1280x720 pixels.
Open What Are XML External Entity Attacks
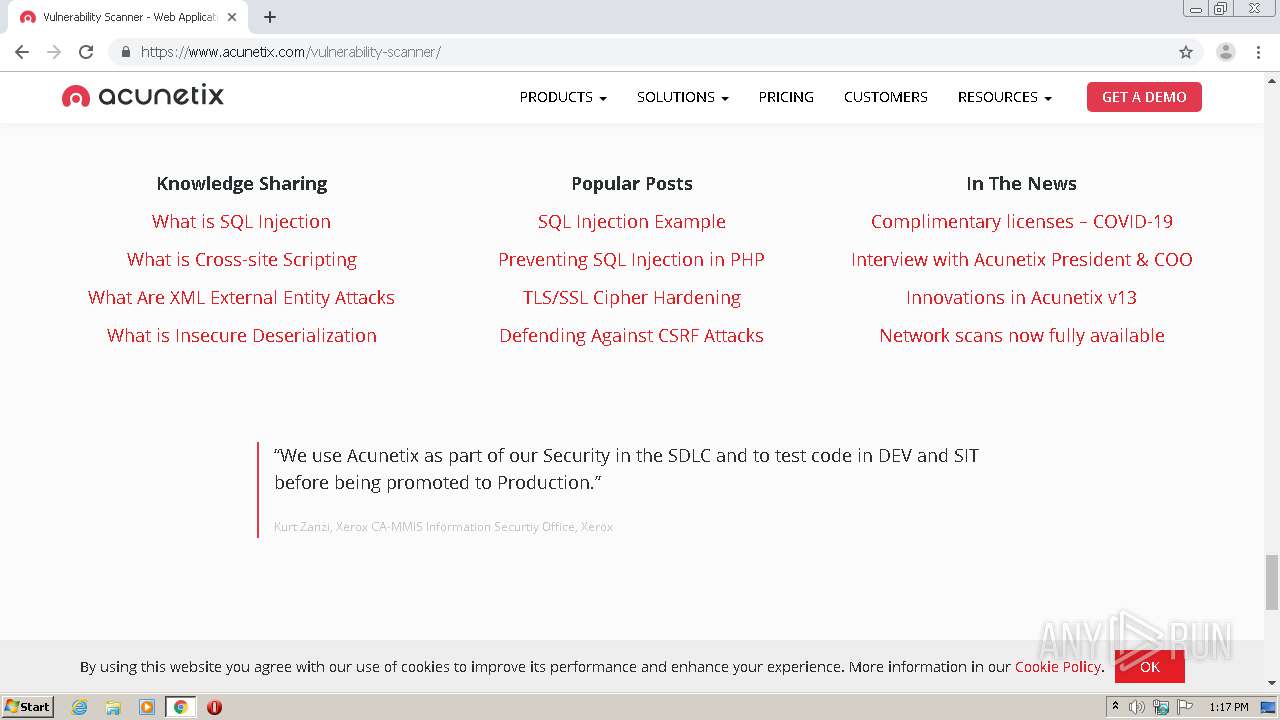click(x=241, y=297)
